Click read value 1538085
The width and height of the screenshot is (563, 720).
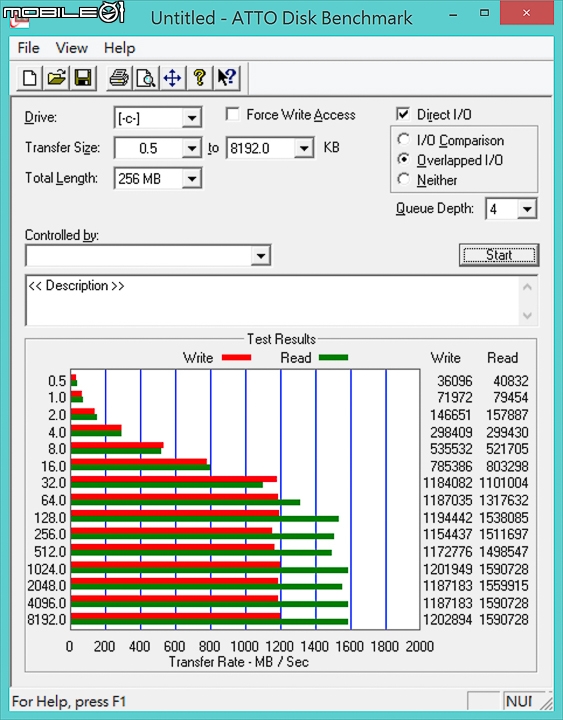click(x=504, y=518)
